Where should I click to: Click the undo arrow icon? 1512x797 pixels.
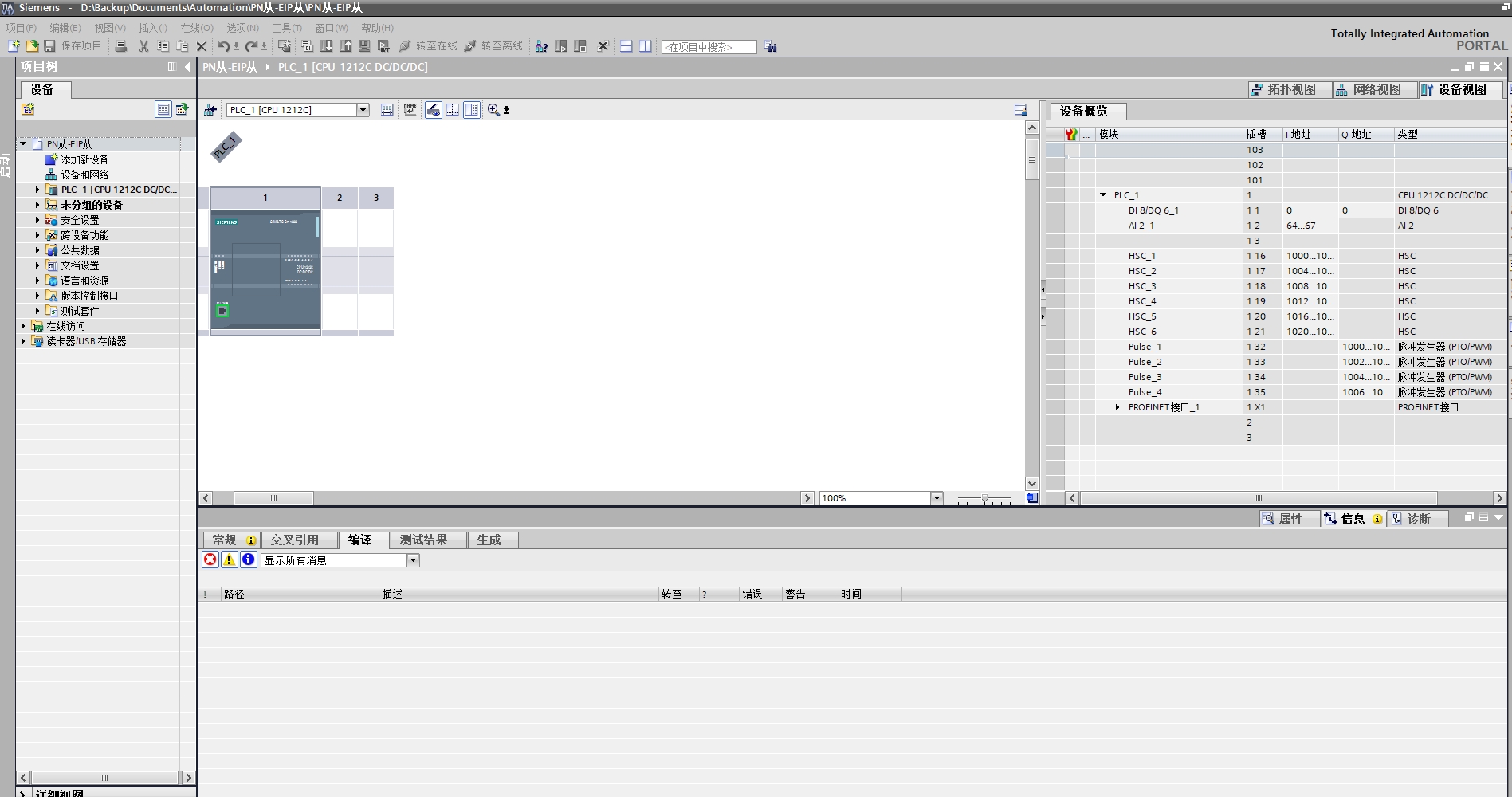point(224,46)
